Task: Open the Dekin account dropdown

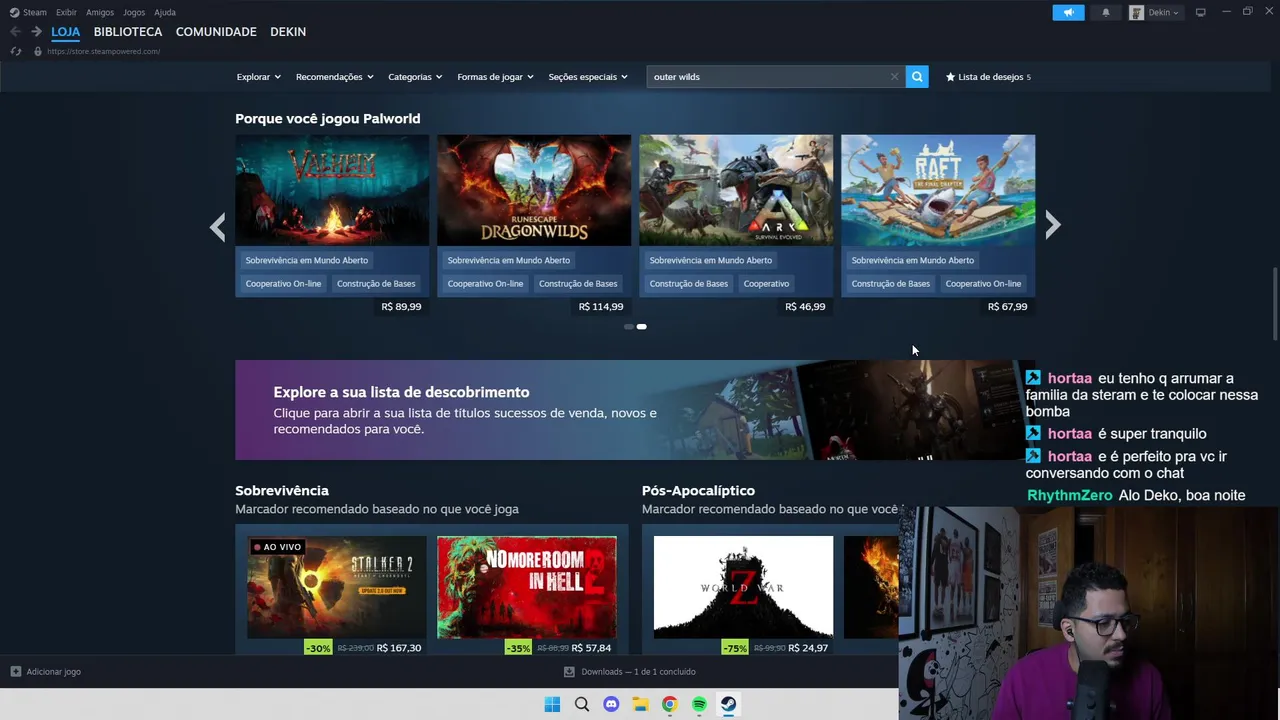Action: (1163, 12)
